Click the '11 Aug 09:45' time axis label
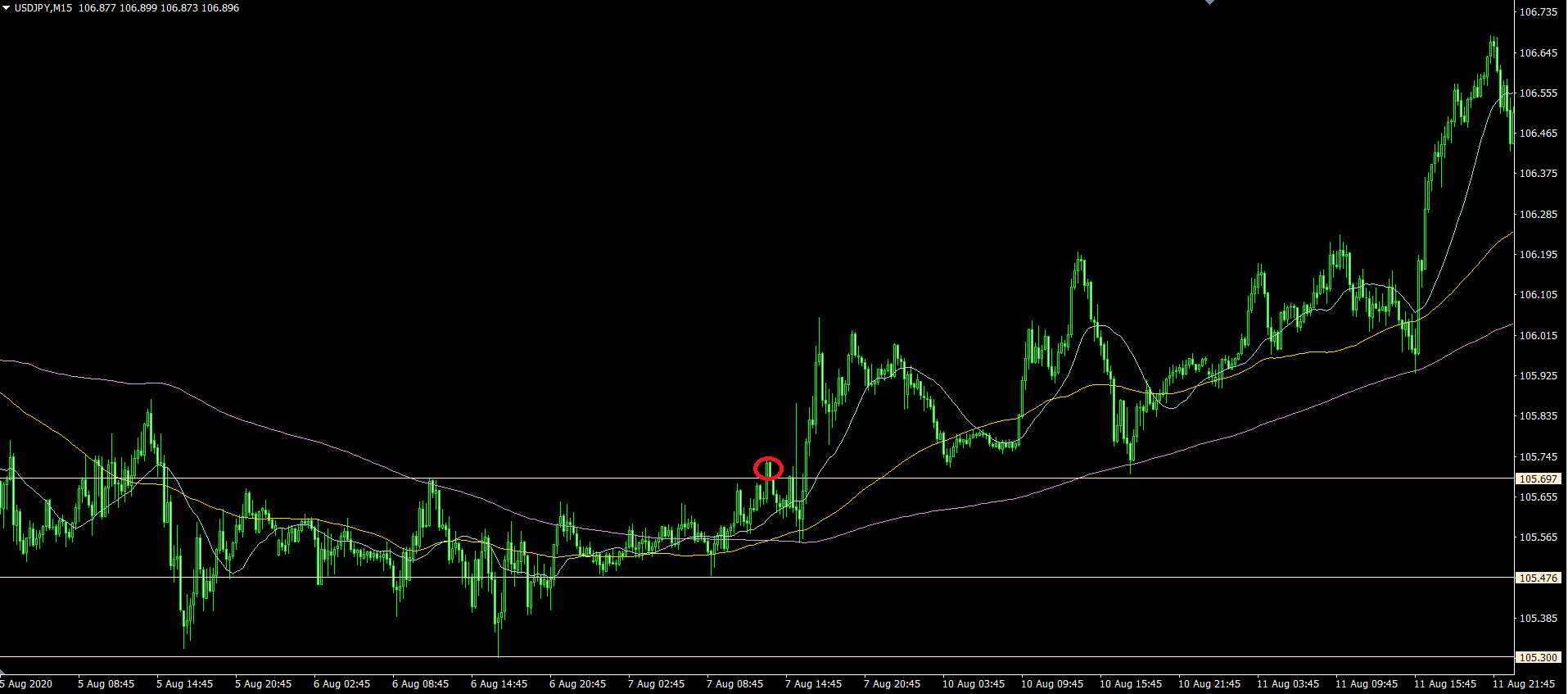 (x=1367, y=684)
